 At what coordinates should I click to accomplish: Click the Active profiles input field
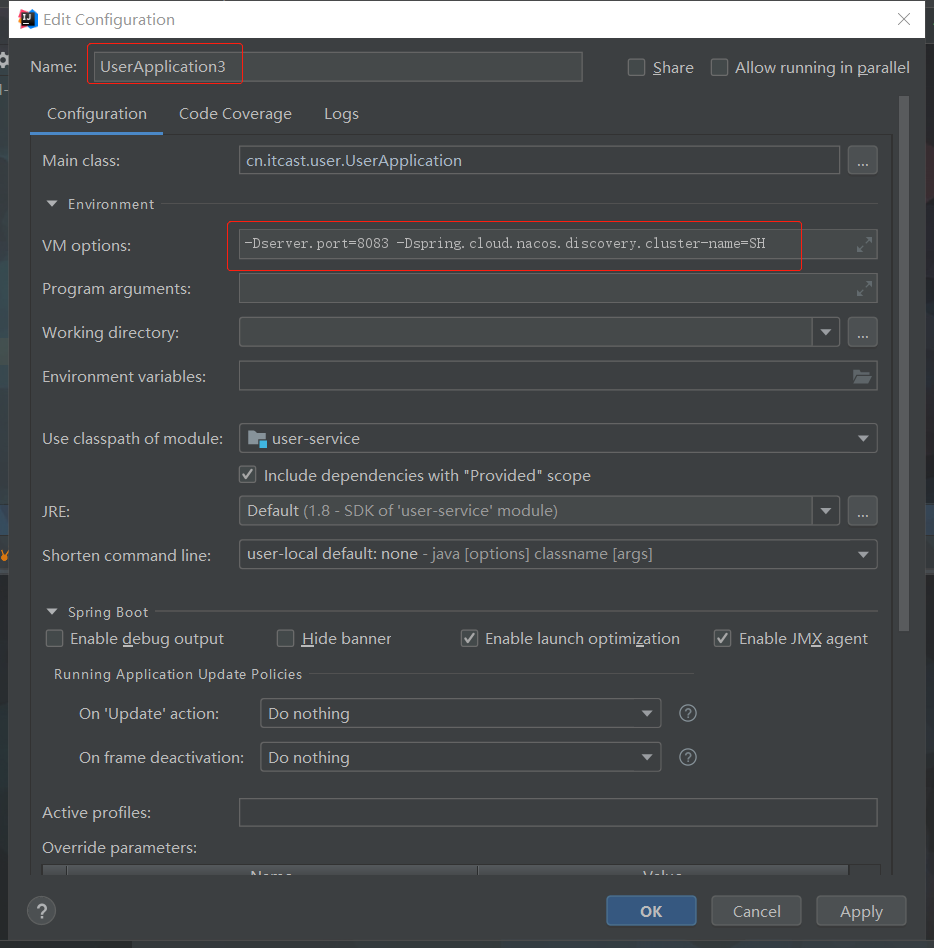coord(557,812)
